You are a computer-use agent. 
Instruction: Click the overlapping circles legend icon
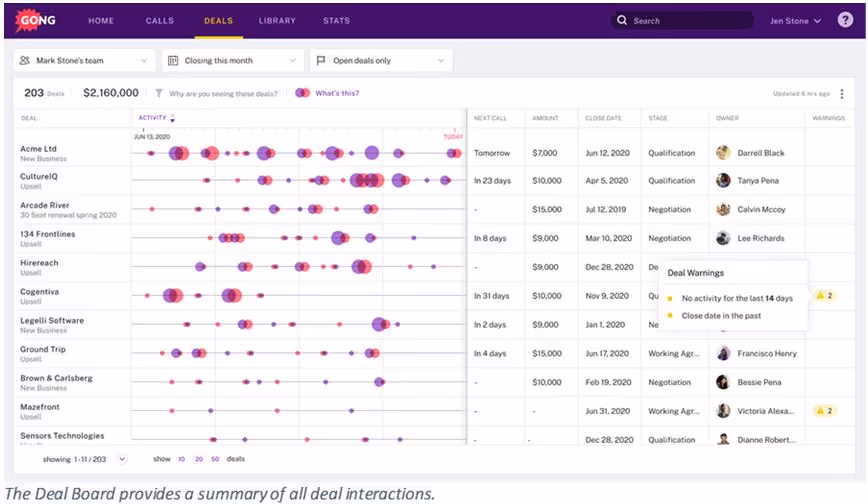pos(302,93)
